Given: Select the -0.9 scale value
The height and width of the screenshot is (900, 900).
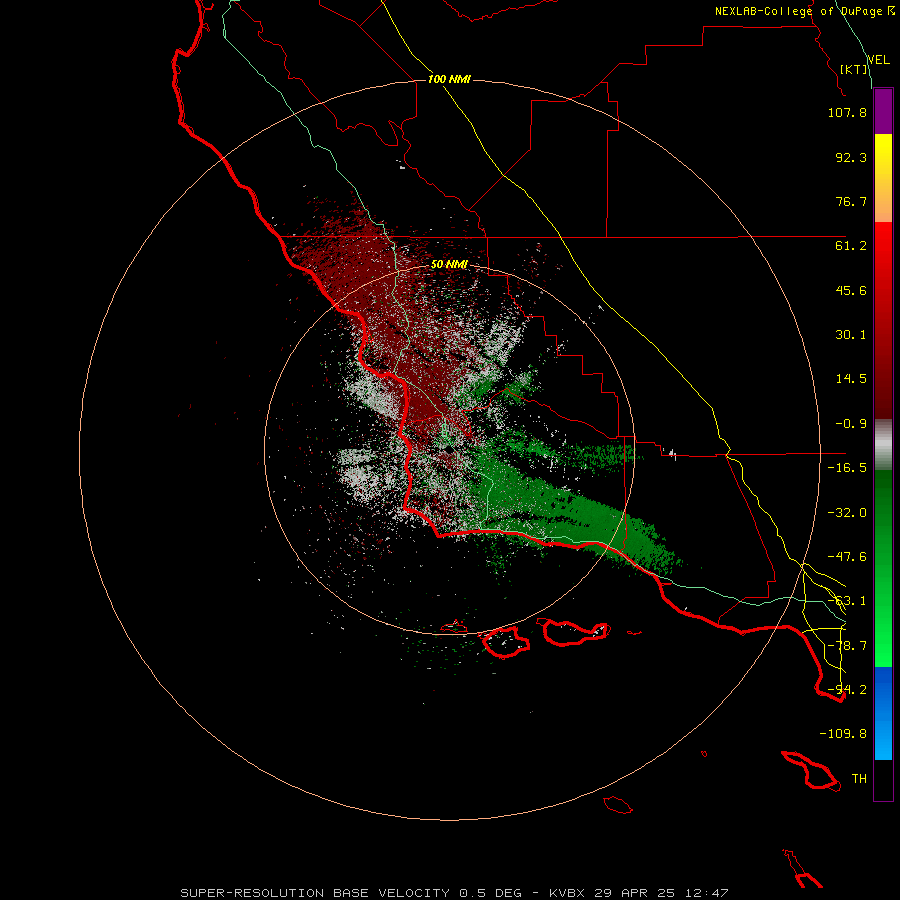Looking at the screenshot, I should coord(851,424).
